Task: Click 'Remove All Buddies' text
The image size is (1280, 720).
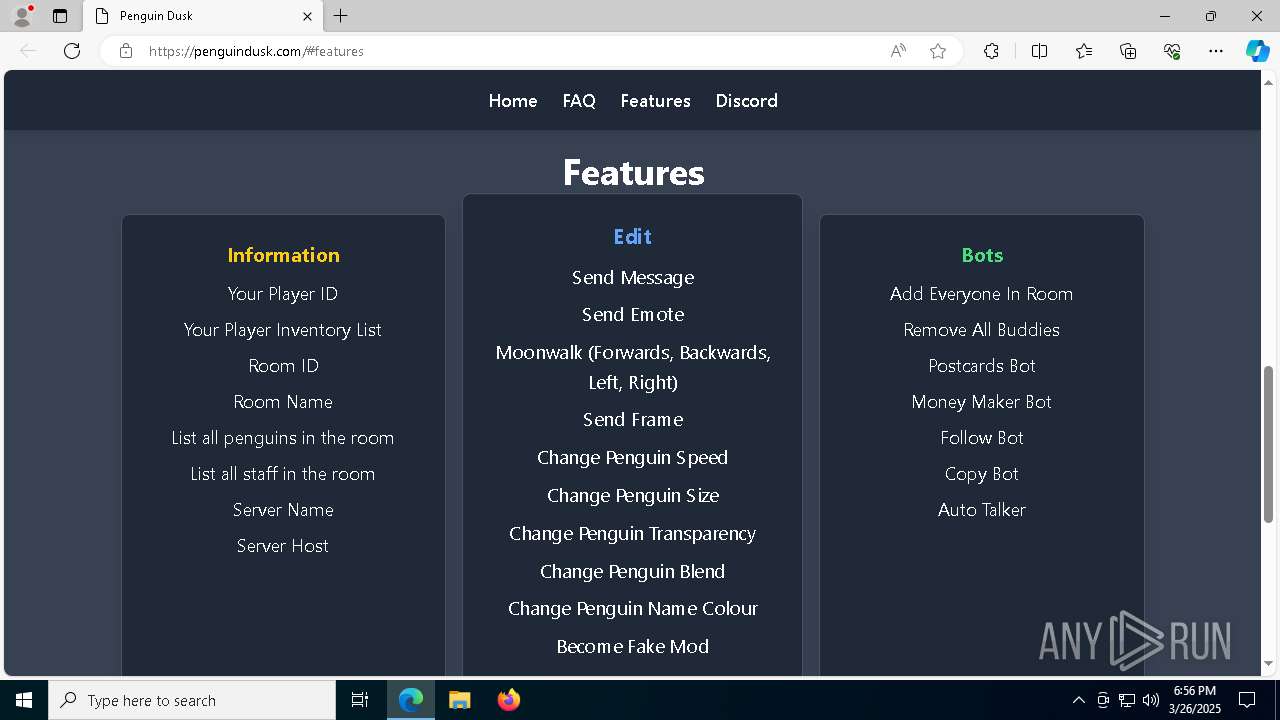Action: pos(982,330)
